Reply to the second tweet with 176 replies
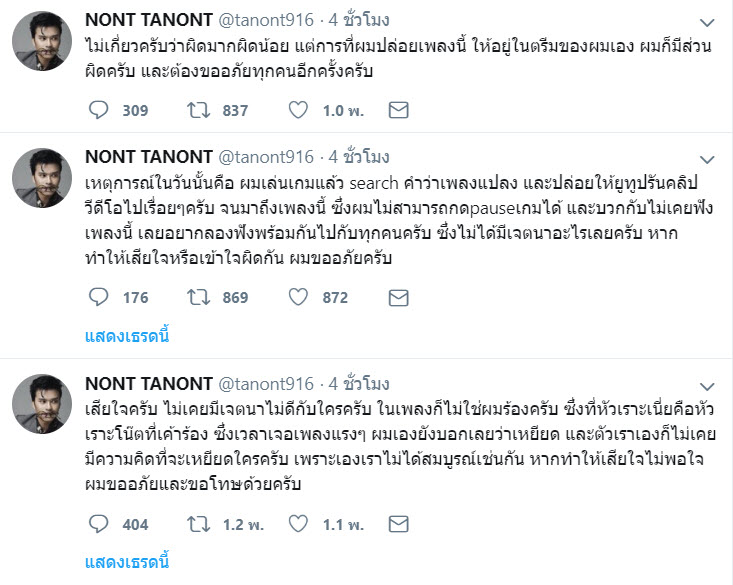This screenshot has height=585, width=733. coord(99,297)
